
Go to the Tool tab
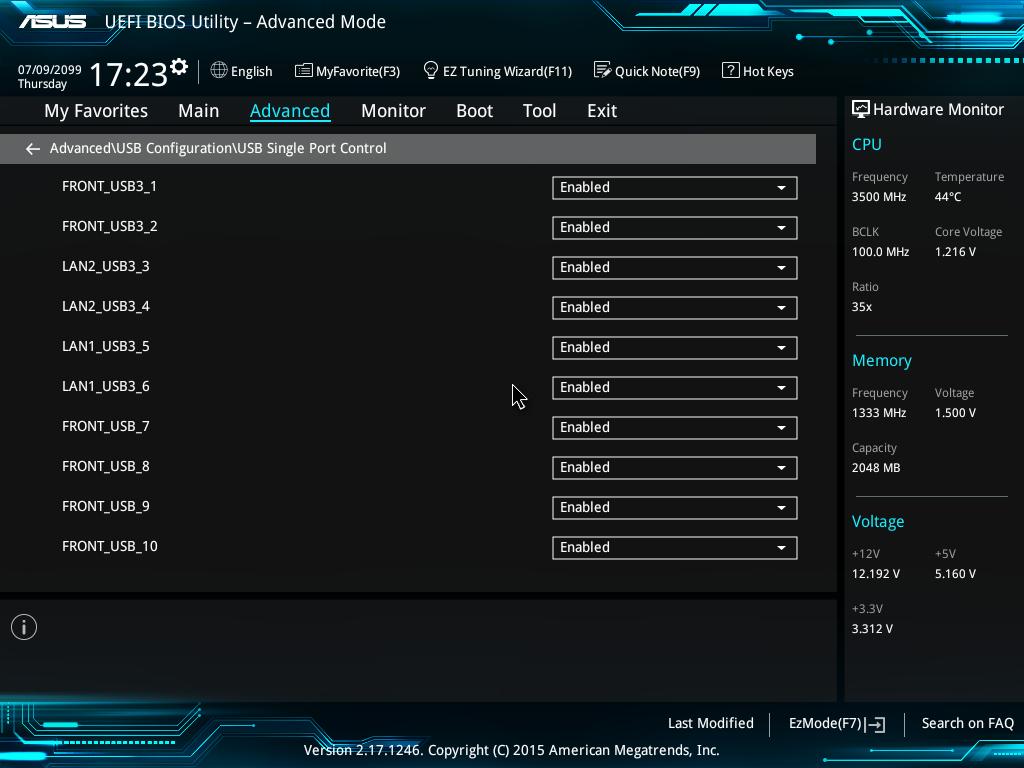(539, 111)
